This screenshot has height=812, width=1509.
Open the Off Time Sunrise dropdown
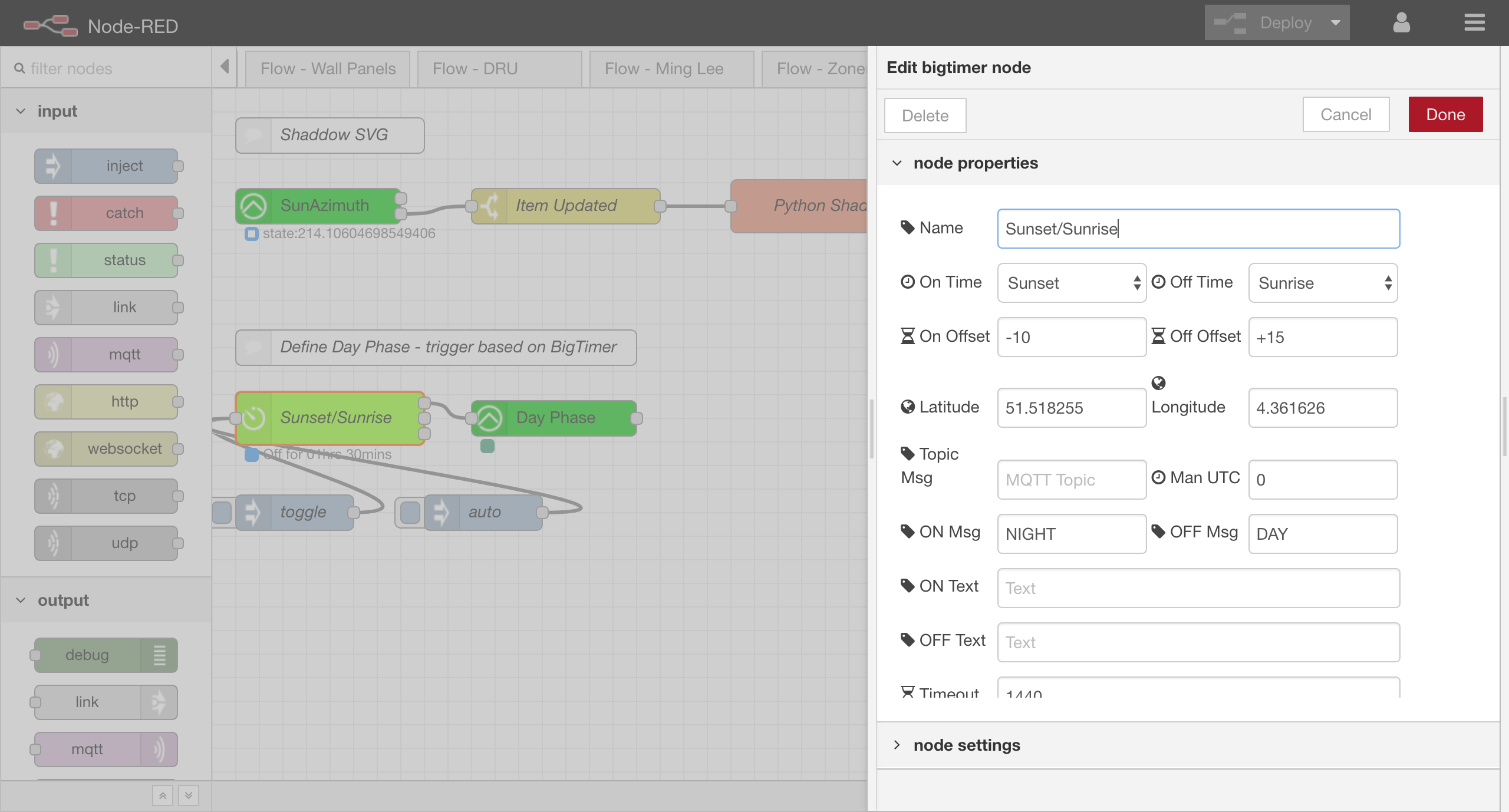(x=1322, y=283)
